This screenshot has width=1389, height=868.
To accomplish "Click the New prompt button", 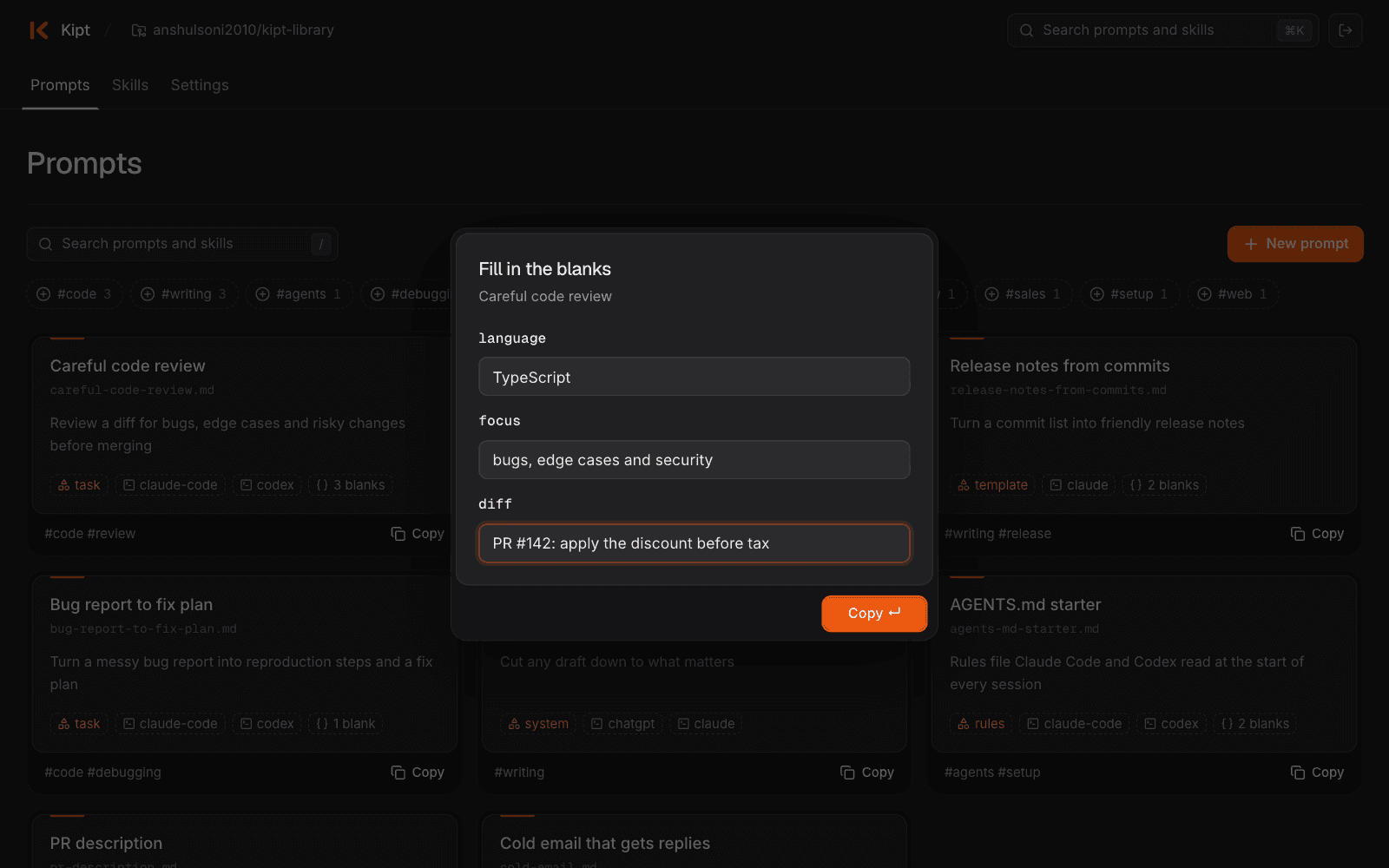I will click(x=1295, y=244).
